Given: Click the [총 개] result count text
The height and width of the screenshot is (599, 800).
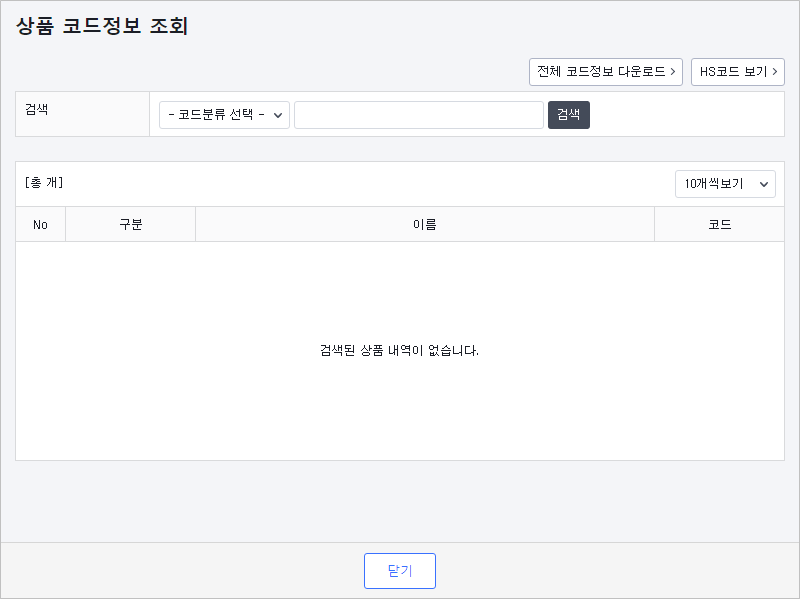Looking at the screenshot, I should pyautogui.click(x=44, y=183).
